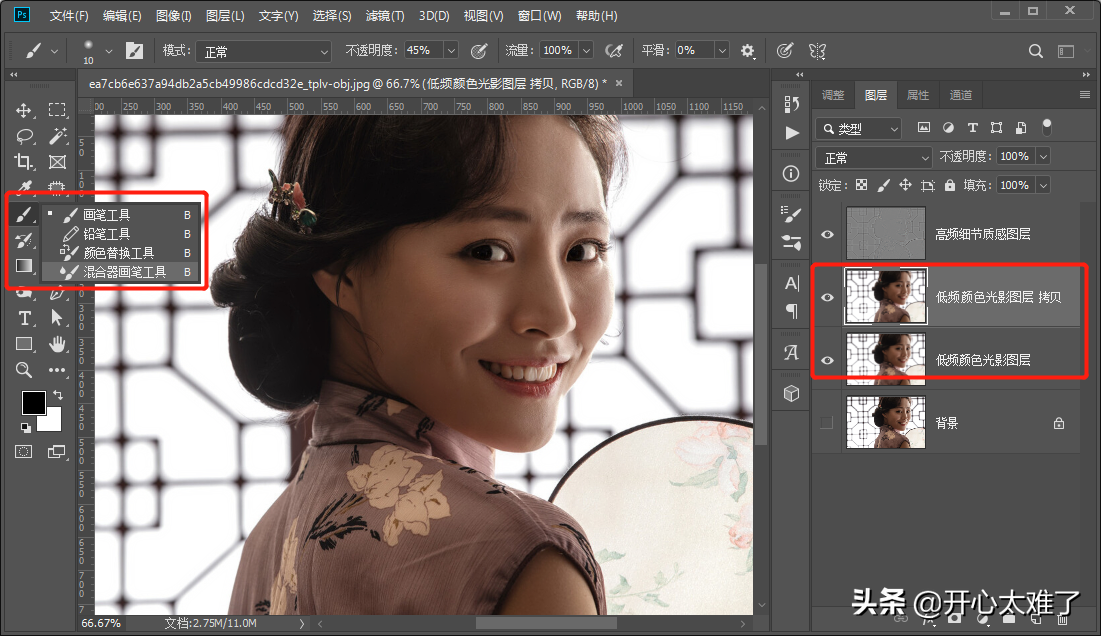
Task: Hide the 低频颜色光影图层 layer
Action: click(x=827, y=360)
